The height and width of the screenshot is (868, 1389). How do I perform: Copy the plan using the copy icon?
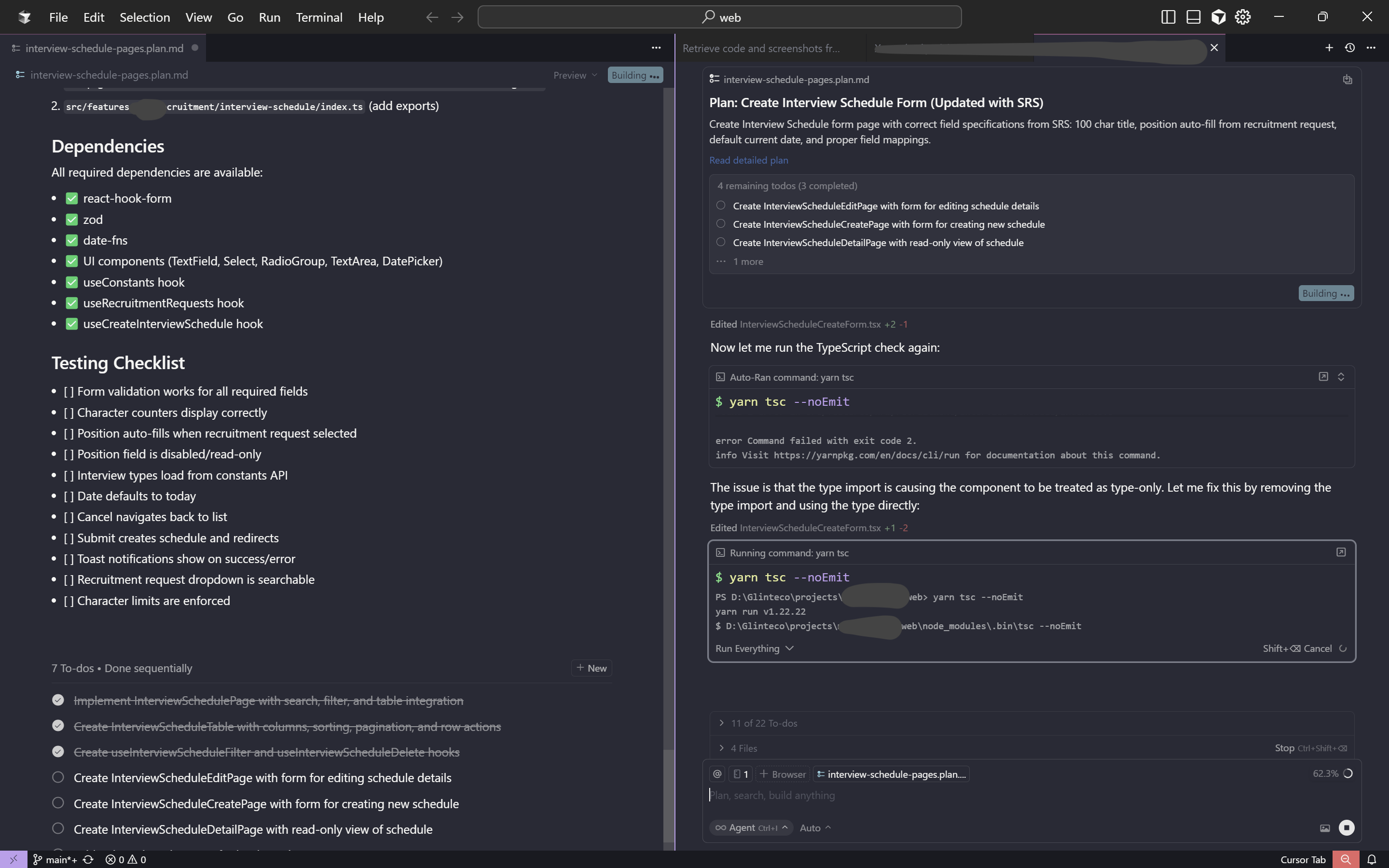click(1347, 79)
